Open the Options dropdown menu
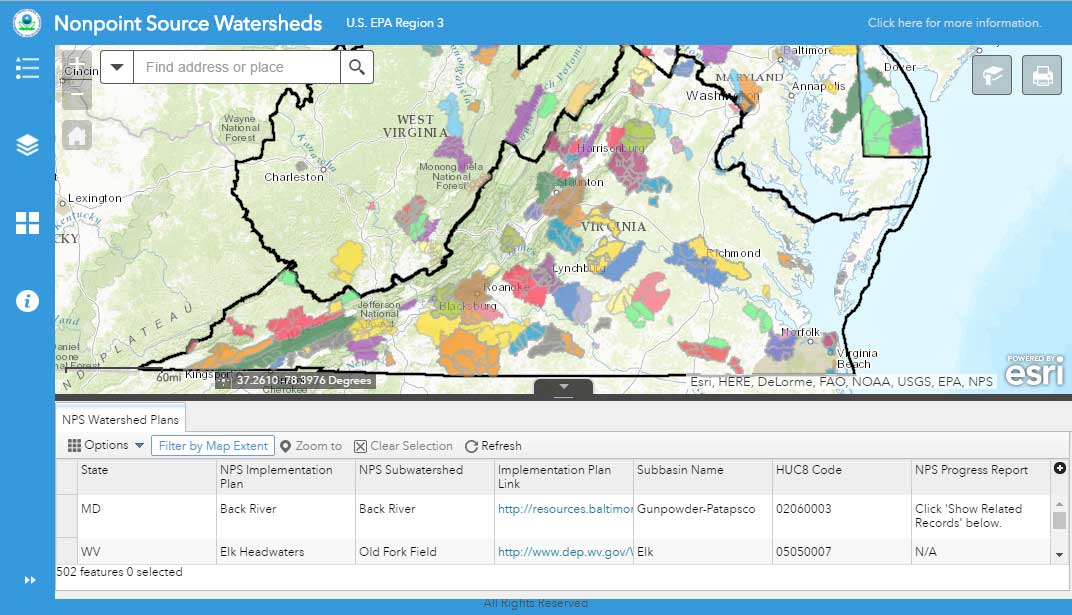 tap(106, 445)
